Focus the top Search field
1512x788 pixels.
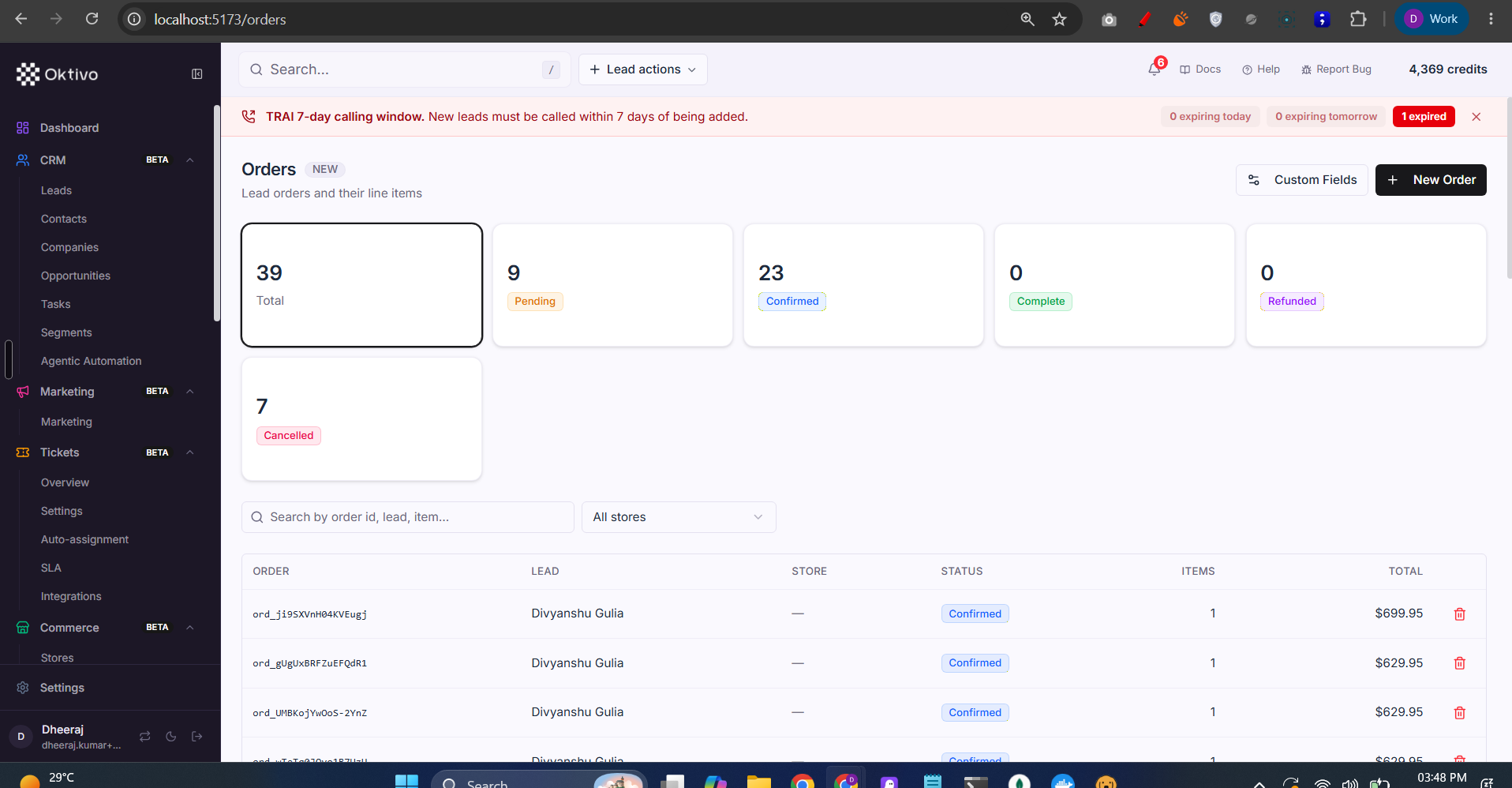point(405,69)
